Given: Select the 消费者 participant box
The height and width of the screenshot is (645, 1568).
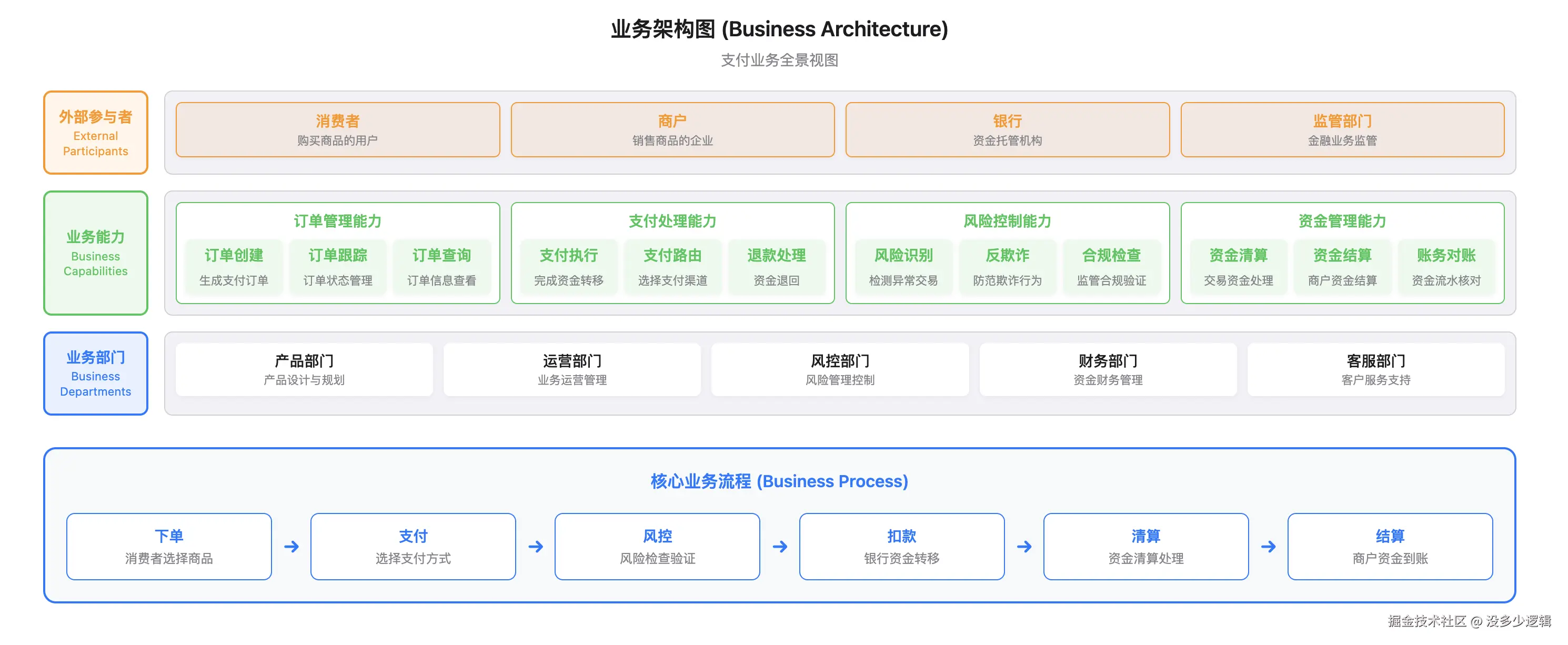Looking at the screenshot, I should pos(338,129).
